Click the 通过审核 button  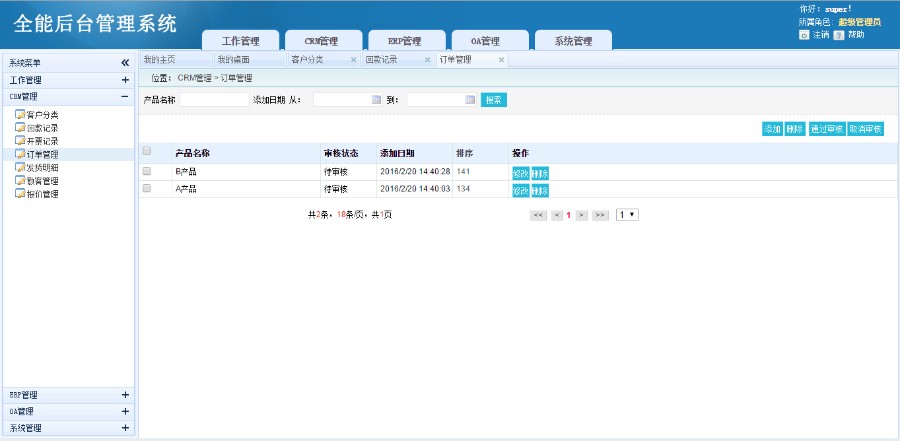tap(827, 129)
